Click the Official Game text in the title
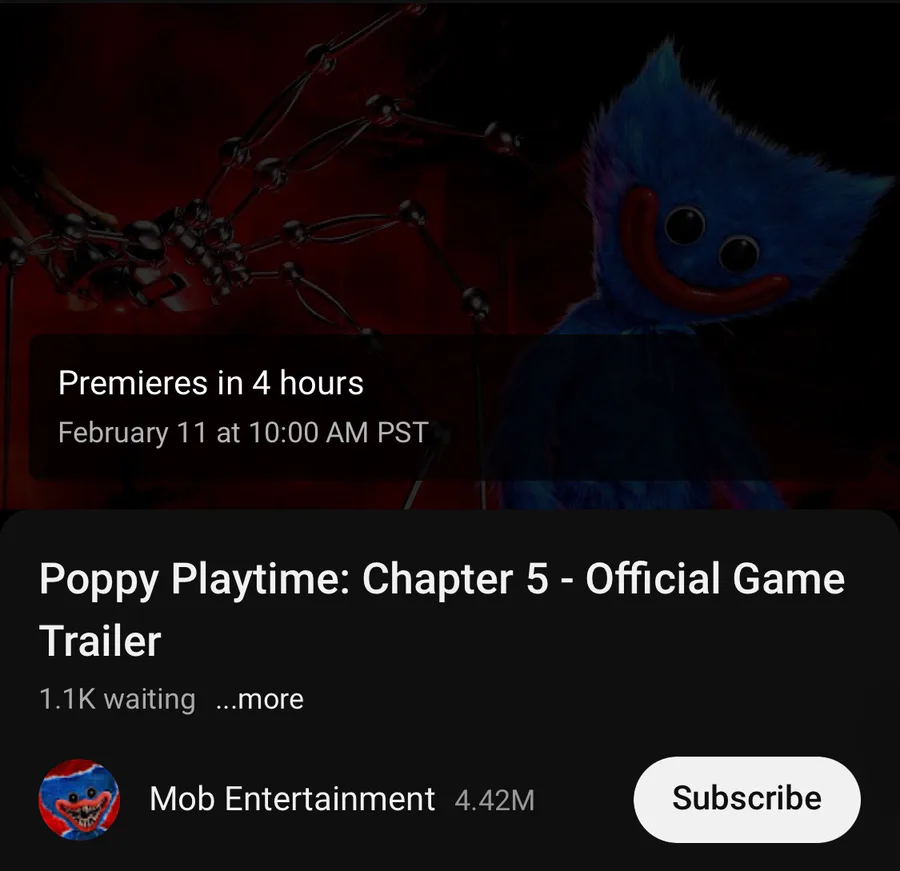The image size is (900, 871). coord(715,578)
